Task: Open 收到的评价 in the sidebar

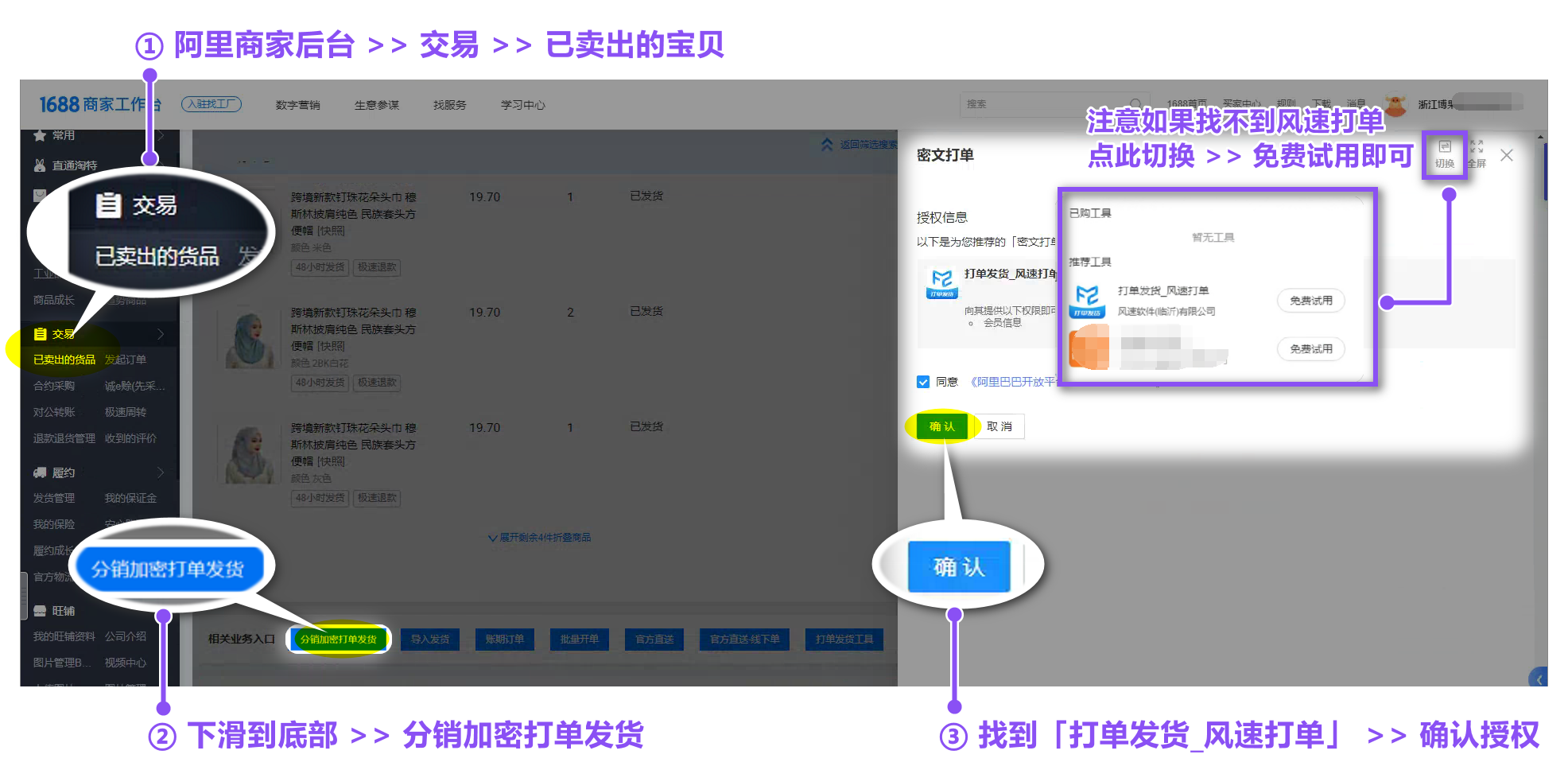Action: click(130, 438)
